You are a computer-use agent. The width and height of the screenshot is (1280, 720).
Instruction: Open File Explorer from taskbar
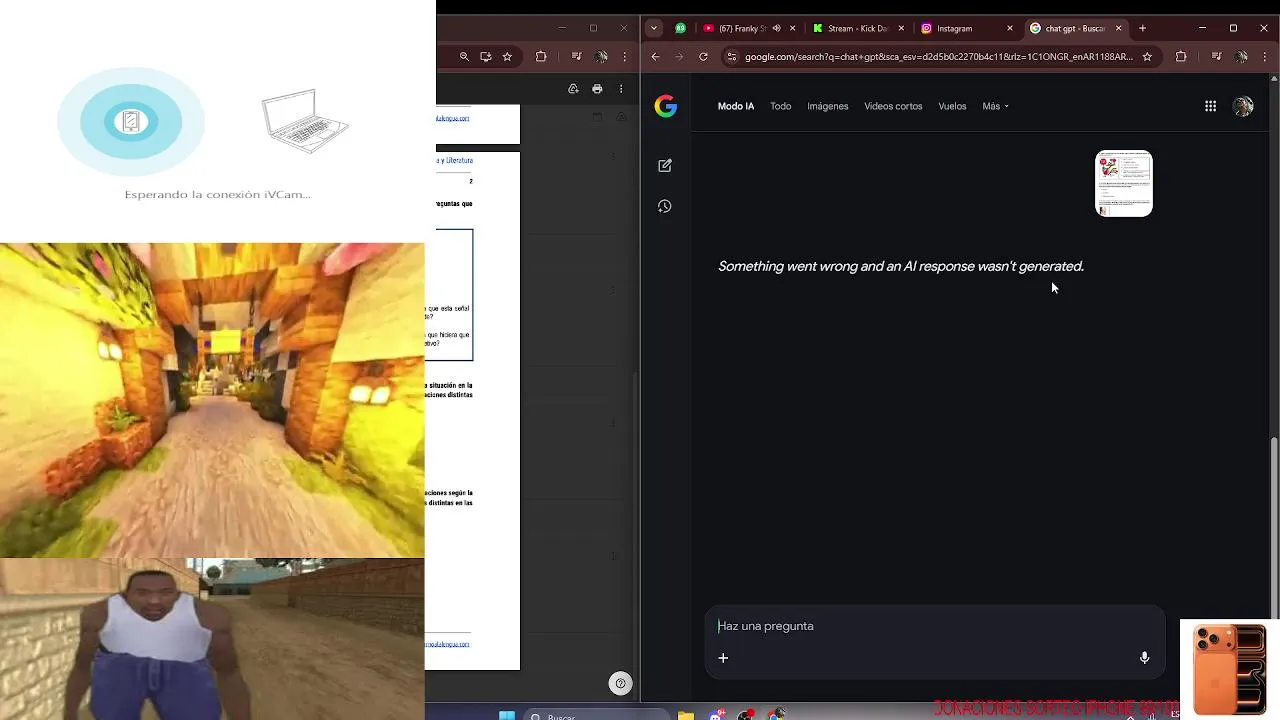(x=686, y=715)
